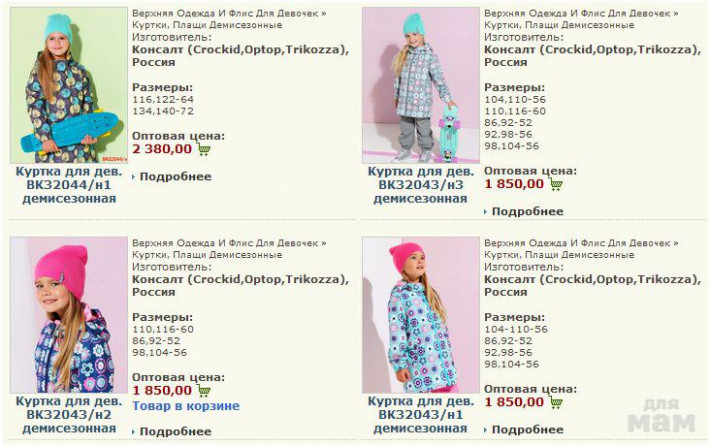The width and height of the screenshot is (710, 446).
Task: Open thumbnail of girl in turquoise floral jacket
Action: 421,315
